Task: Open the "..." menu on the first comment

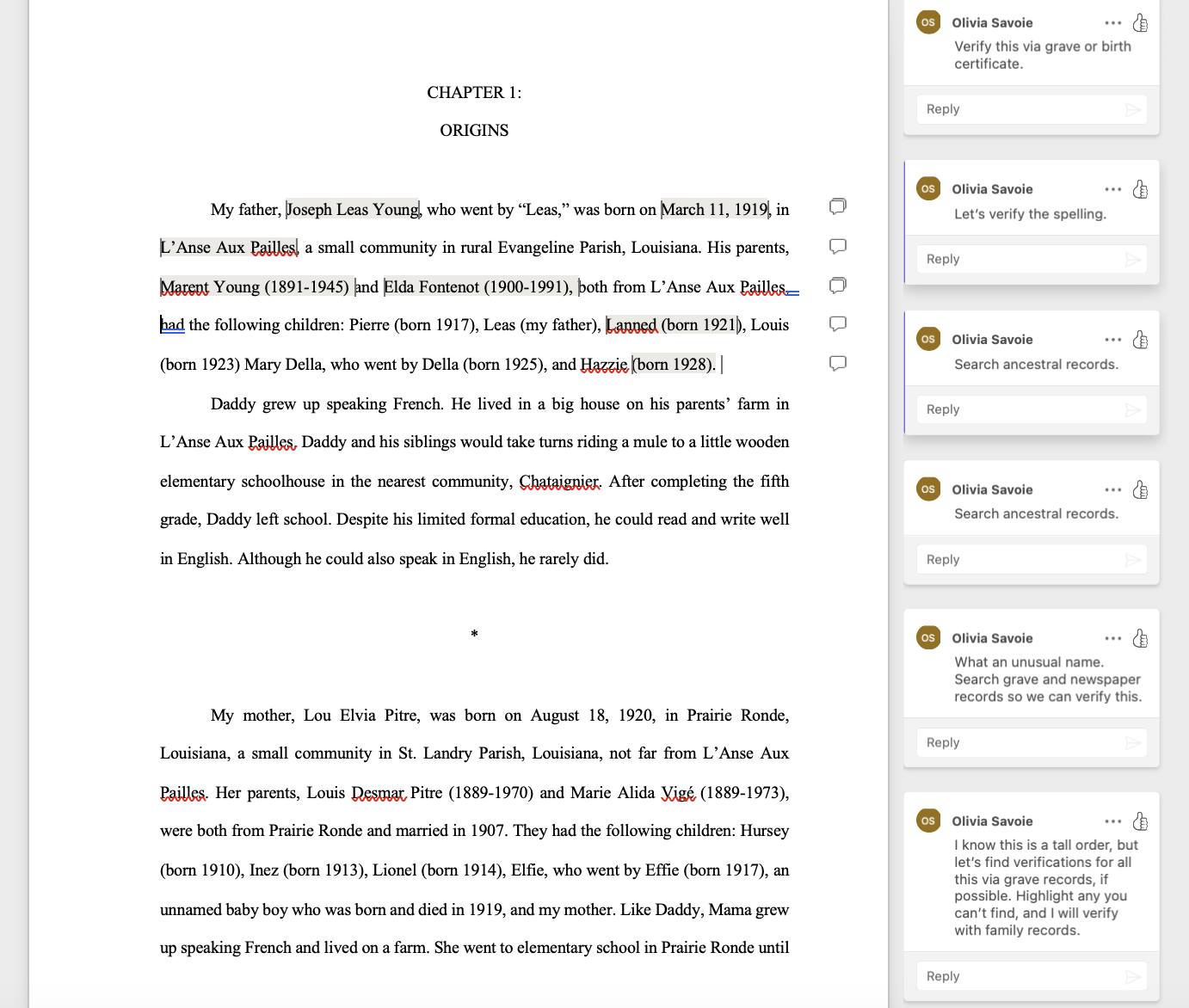Action: [1112, 22]
